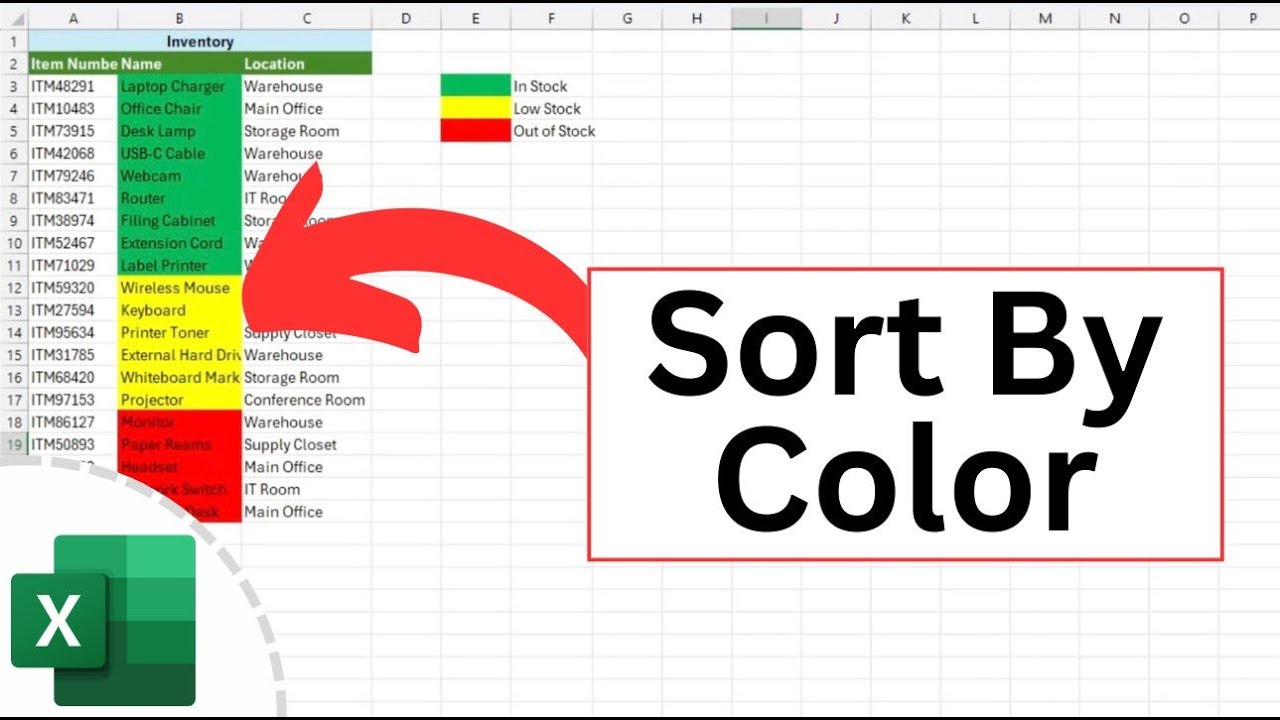The width and height of the screenshot is (1280, 720).
Task: Select the Location header cell
Action: tap(306, 63)
